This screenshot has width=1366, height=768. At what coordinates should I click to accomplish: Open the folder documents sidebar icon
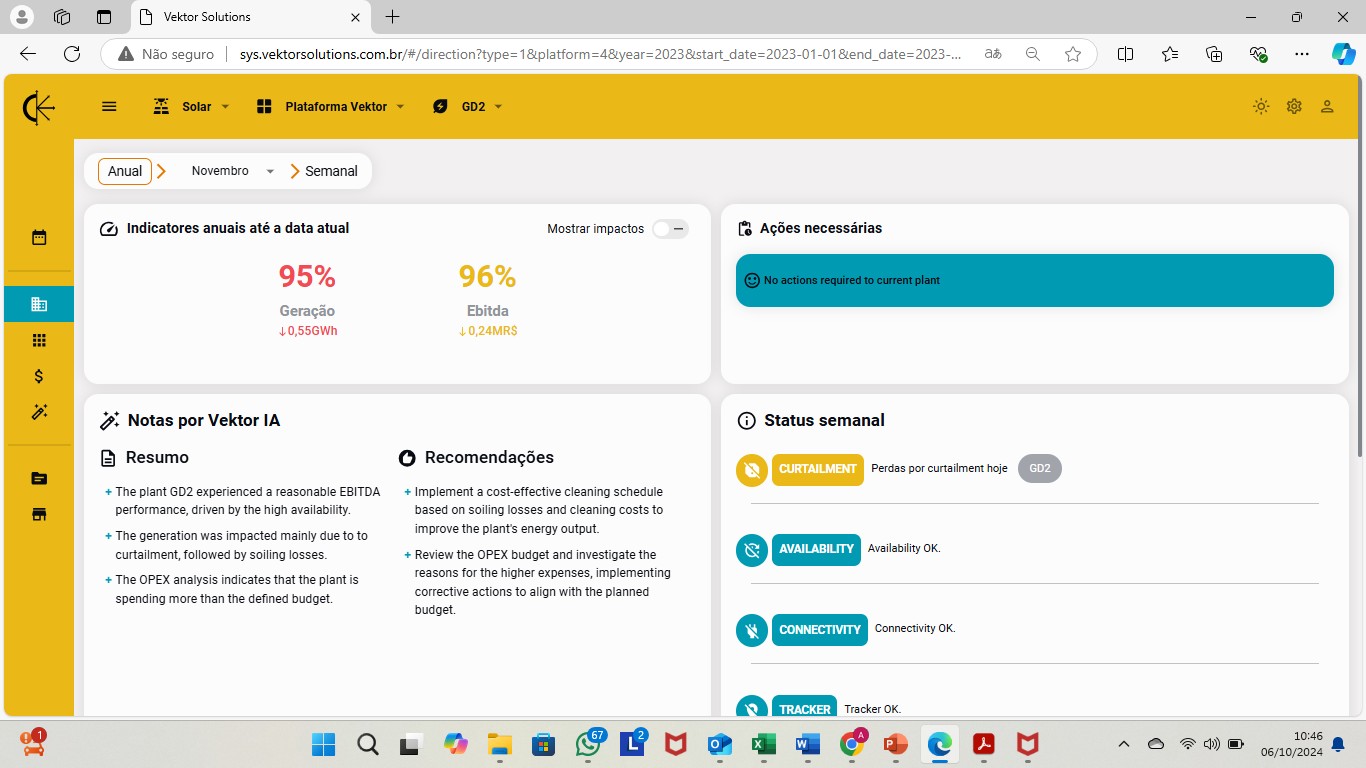39,479
